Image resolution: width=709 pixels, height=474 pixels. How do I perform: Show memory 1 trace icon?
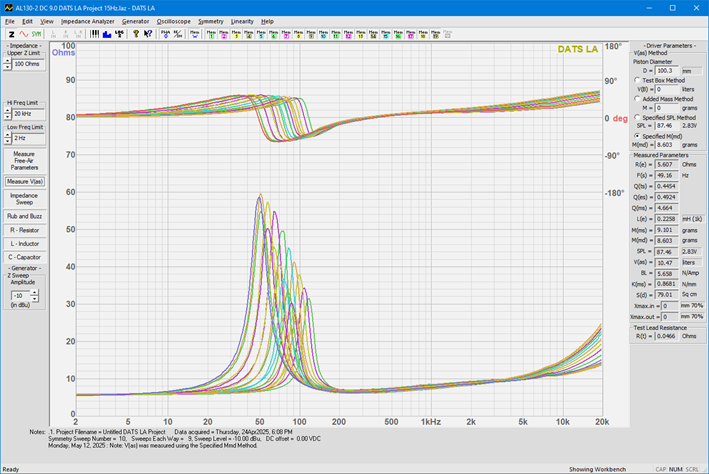point(211,34)
